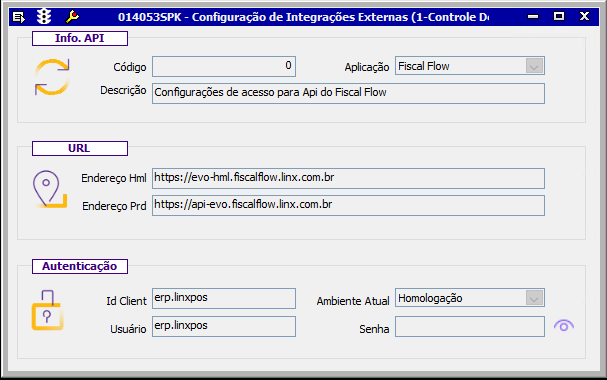Click into the Código field
Image resolution: width=607 pixels, height=380 pixels.
coord(224,66)
